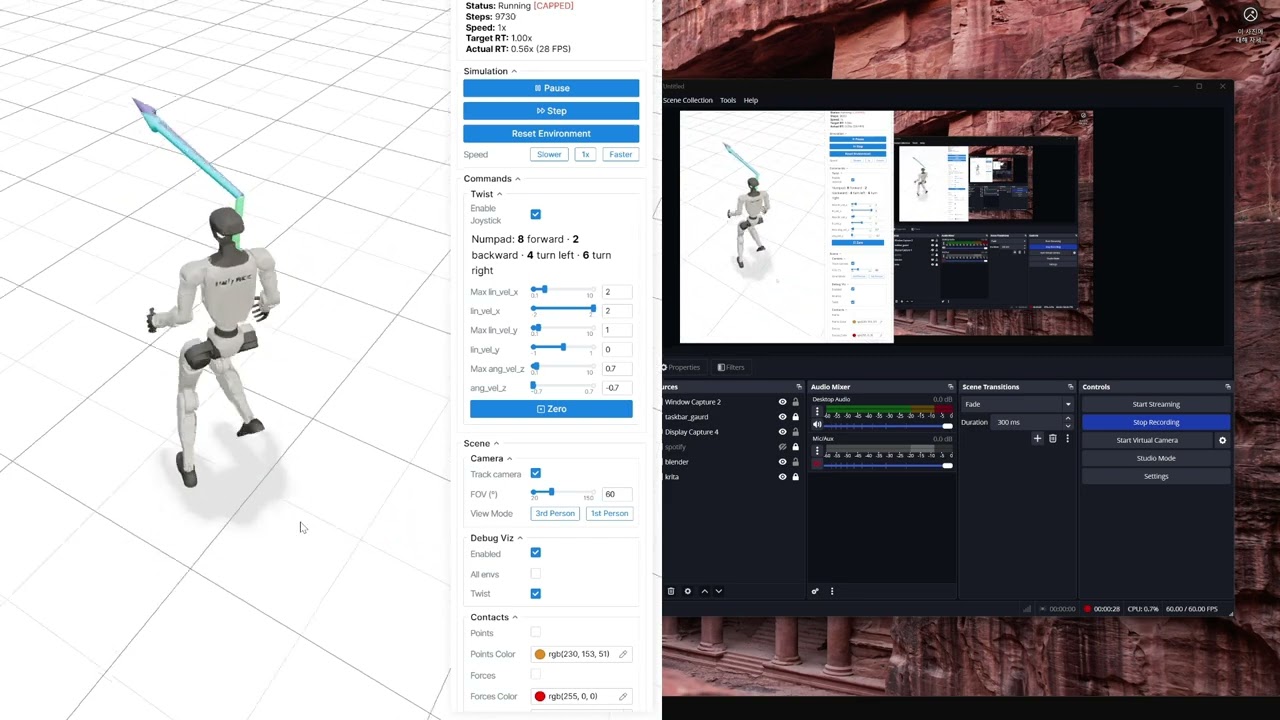Disable the Enable Joystick checkbox
Viewport: 1280px width, 720px height.
click(536, 214)
